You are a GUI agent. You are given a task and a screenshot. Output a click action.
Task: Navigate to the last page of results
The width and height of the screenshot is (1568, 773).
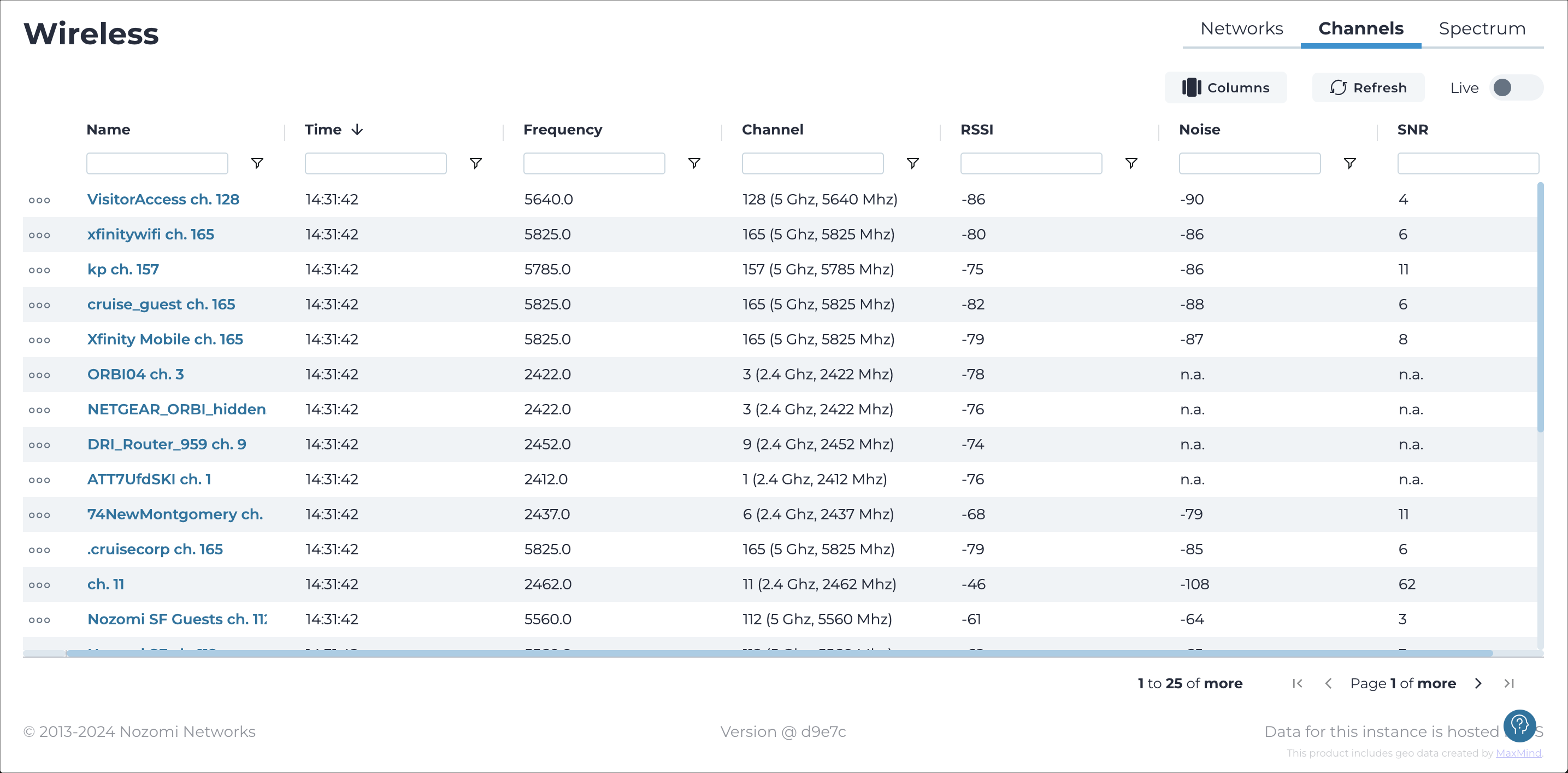coord(1511,683)
